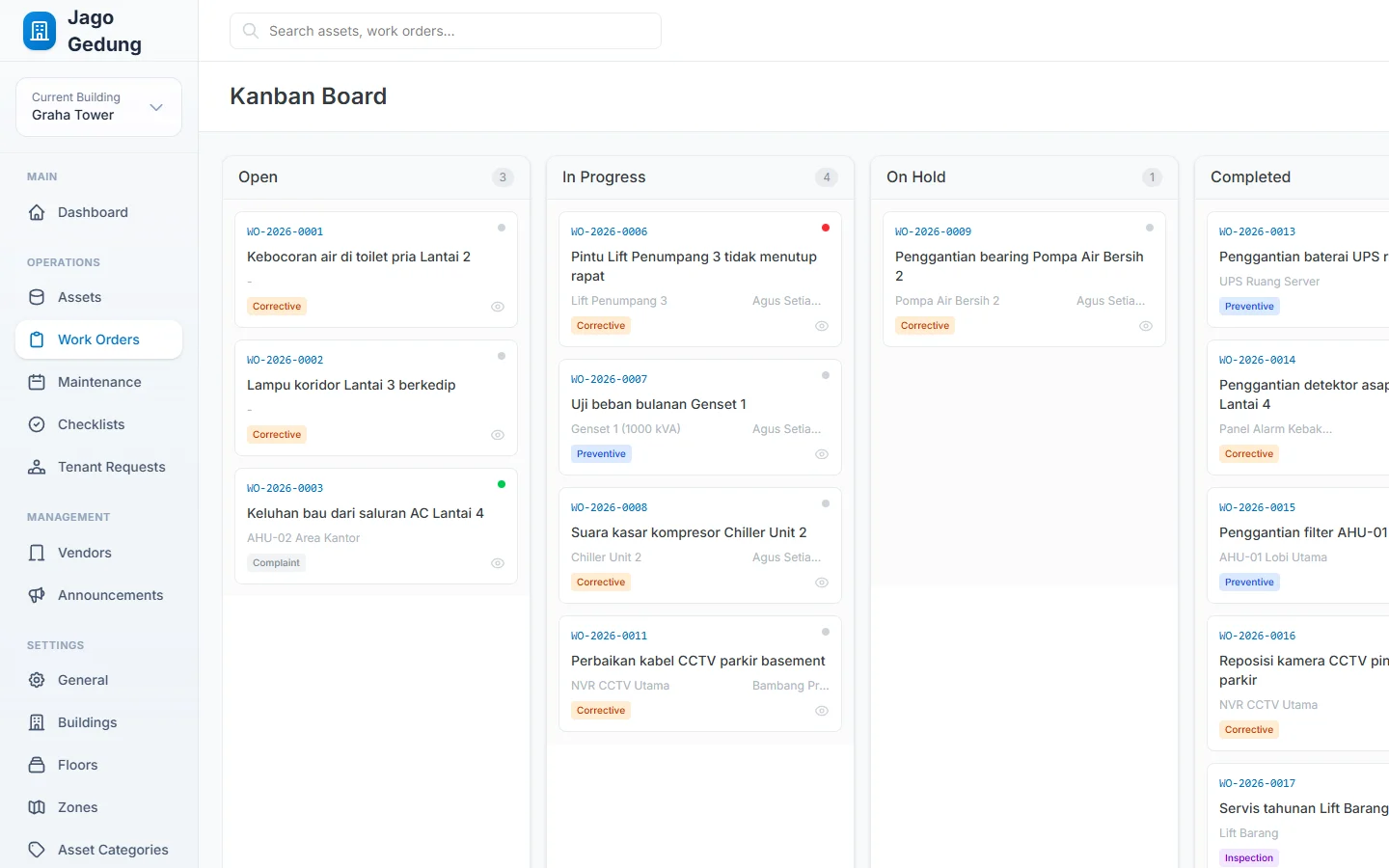Click eye icon on WO-2026-0002 card

click(498, 435)
